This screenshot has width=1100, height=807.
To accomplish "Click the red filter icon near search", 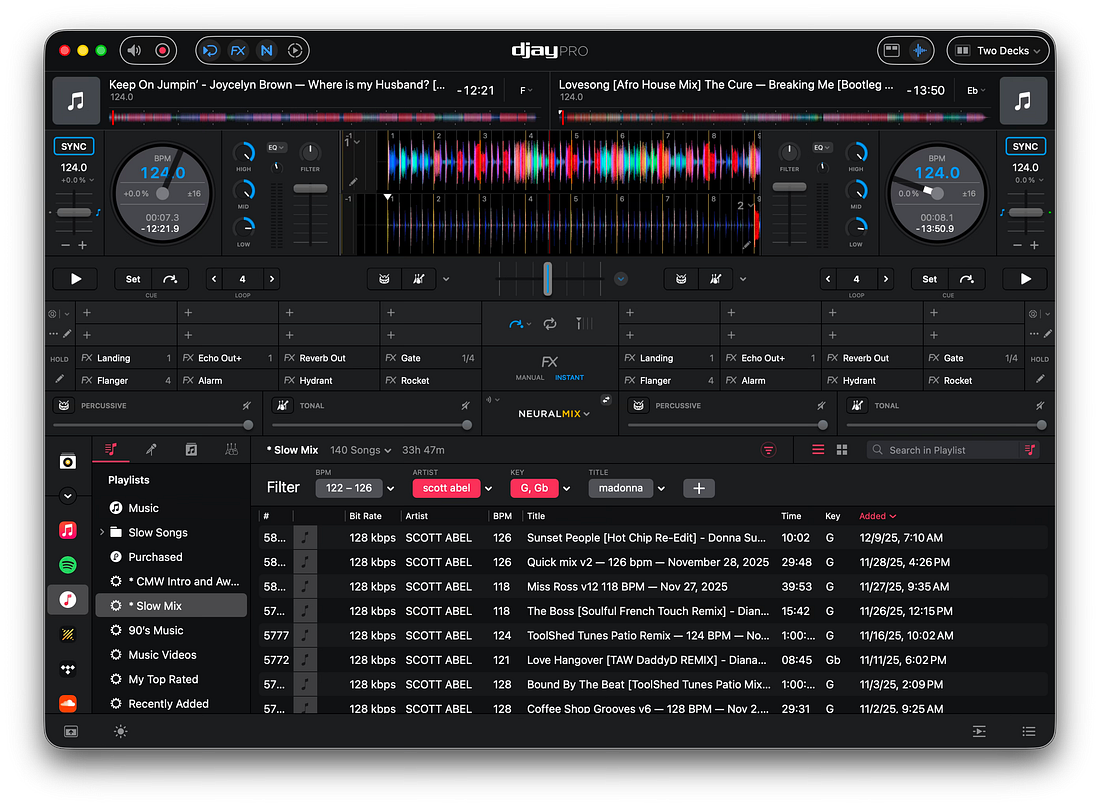I will tap(769, 450).
